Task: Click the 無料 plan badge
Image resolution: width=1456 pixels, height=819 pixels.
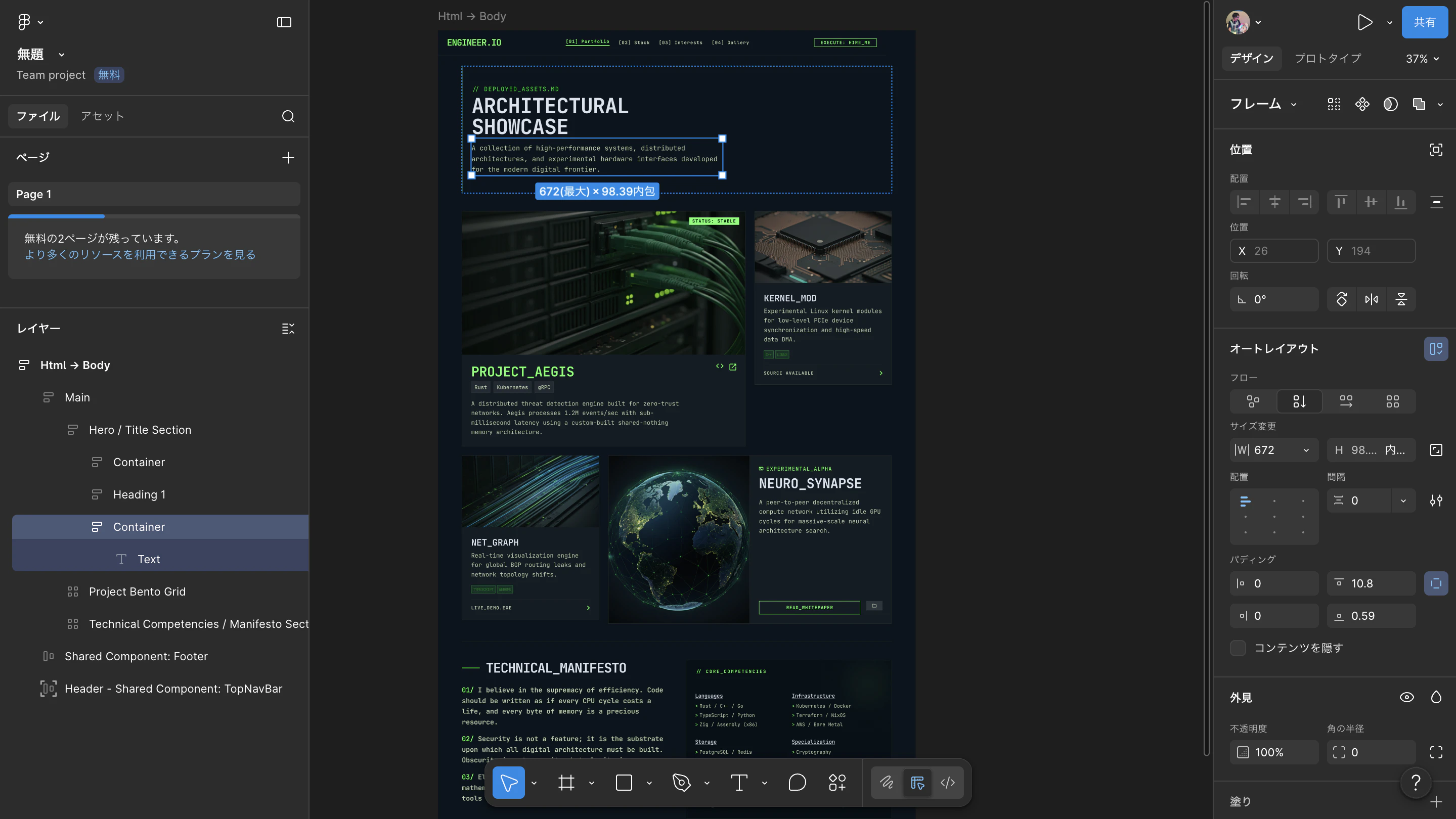Action: (109, 75)
